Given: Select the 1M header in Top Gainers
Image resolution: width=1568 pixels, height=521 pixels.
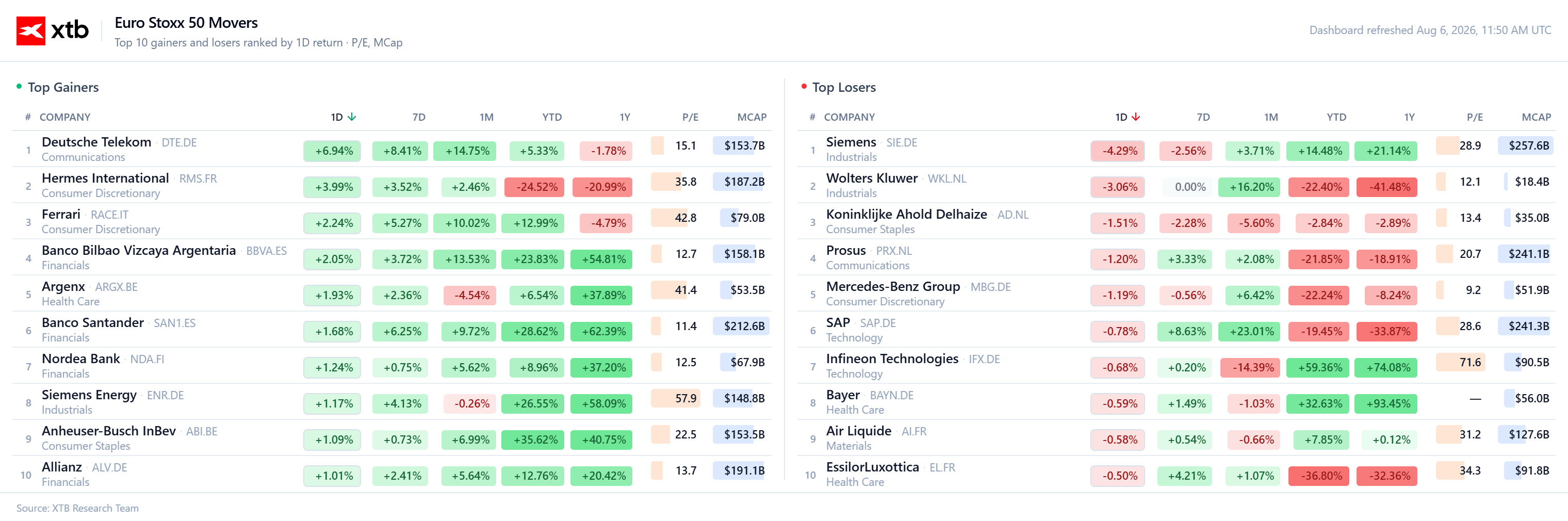Looking at the screenshot, I should (x=486, y=117).
